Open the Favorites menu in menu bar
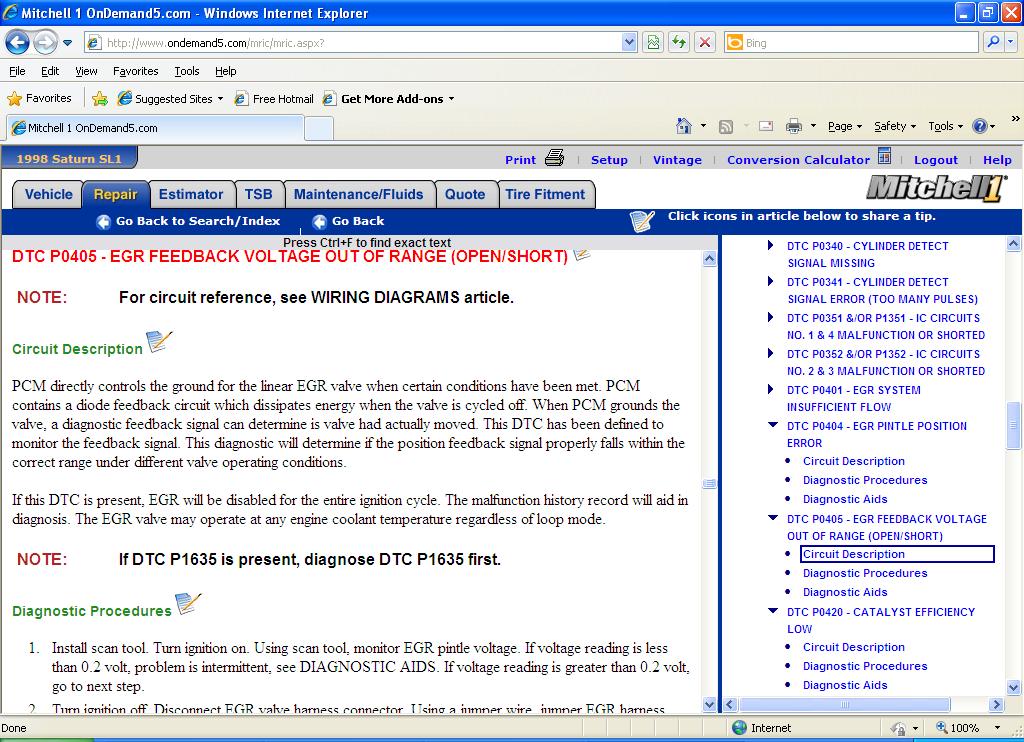This screenshot has height=742, width=1024. tap(135, 71)
